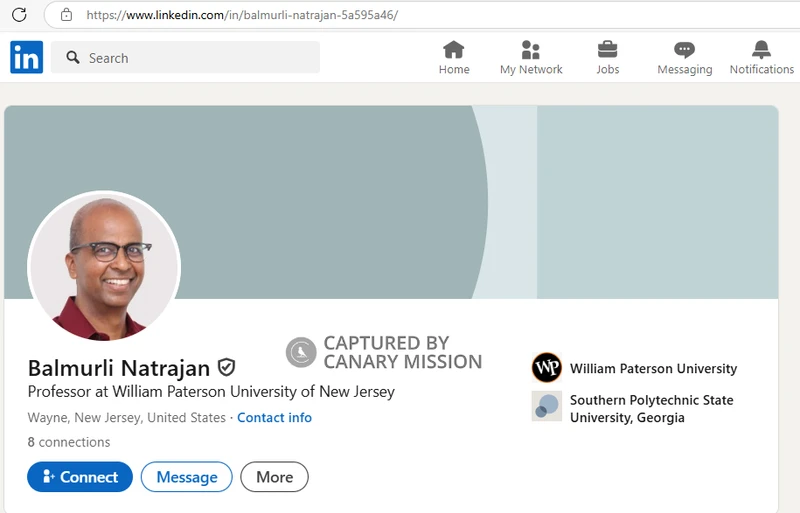800x513 pixels.
Task: Open William Paterson University link
Action: click(654, 369)
